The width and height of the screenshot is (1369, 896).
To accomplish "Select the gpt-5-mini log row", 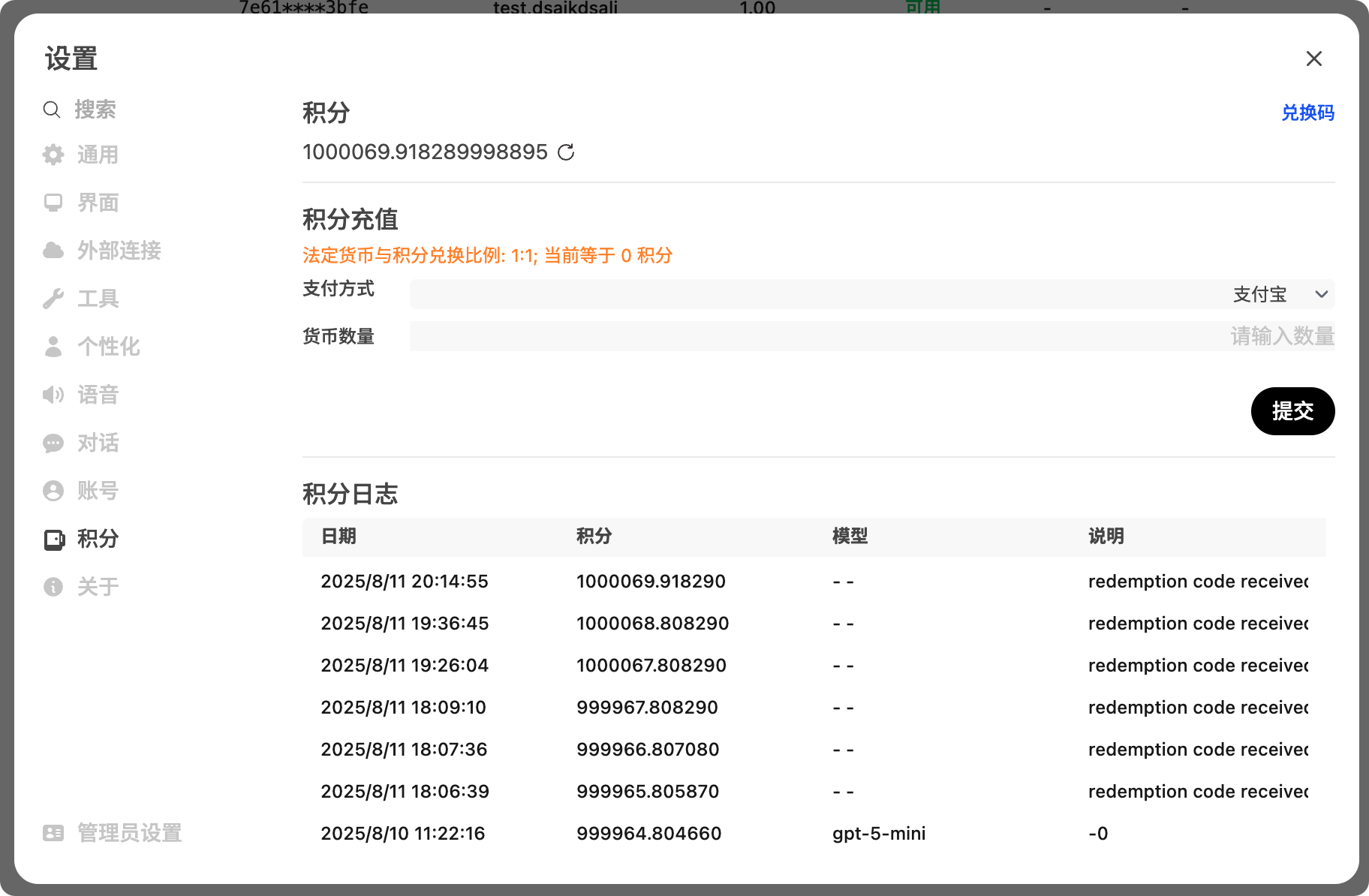I will click(x=814, y=833).
